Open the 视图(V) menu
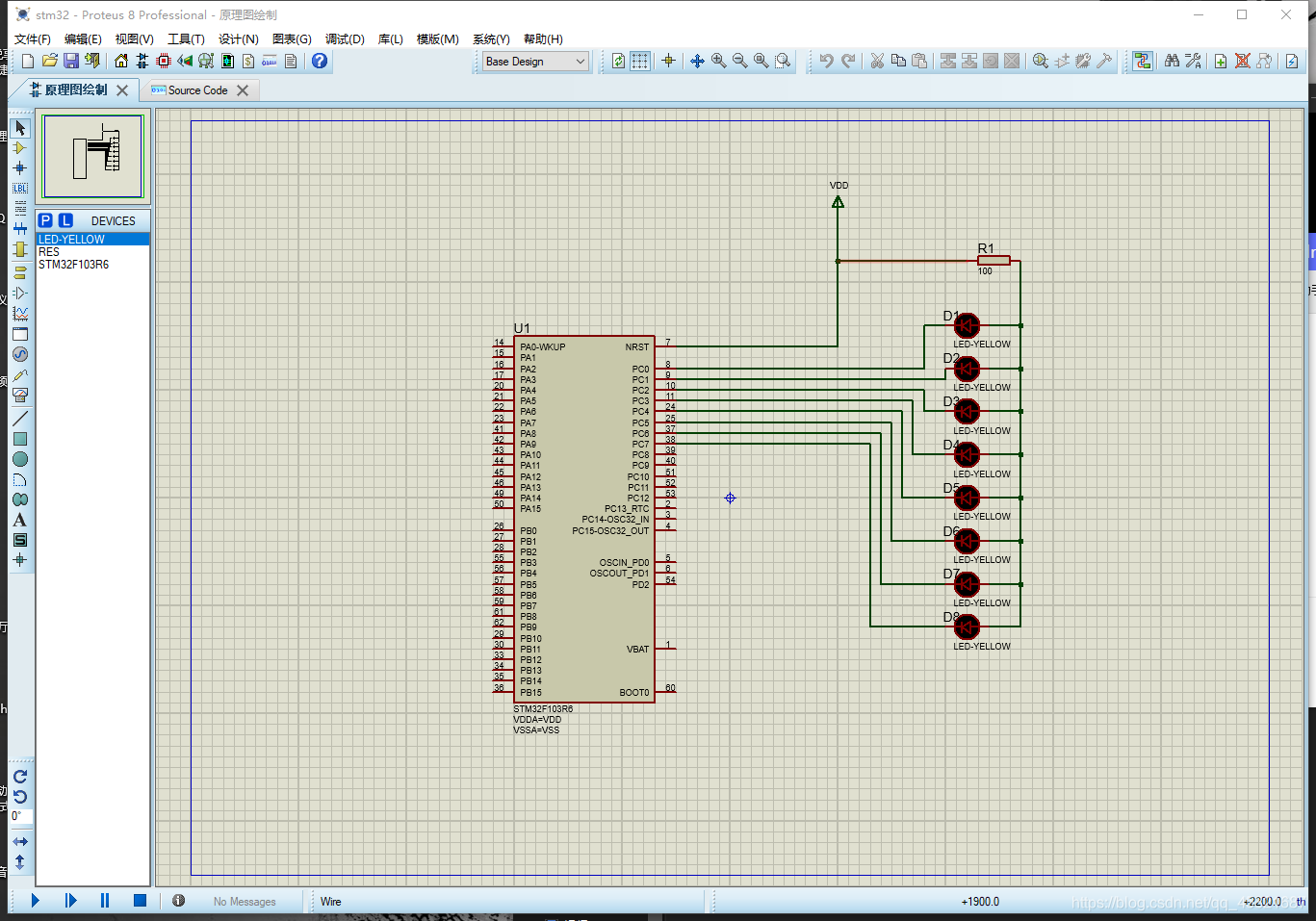Viewport: 1316px width, 921px height. tap(134, 38)
